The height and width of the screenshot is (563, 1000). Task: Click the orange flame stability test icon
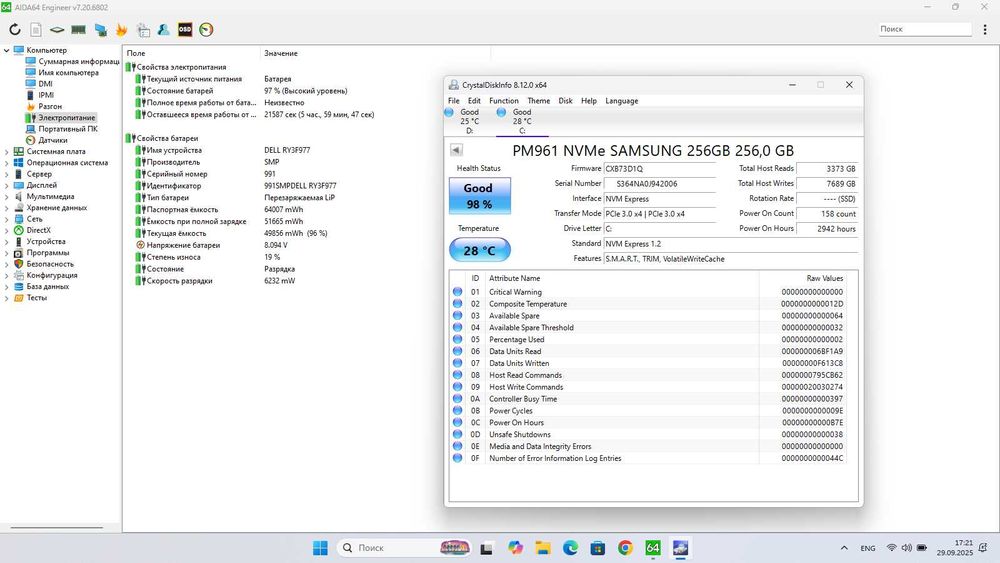[121, 30]
